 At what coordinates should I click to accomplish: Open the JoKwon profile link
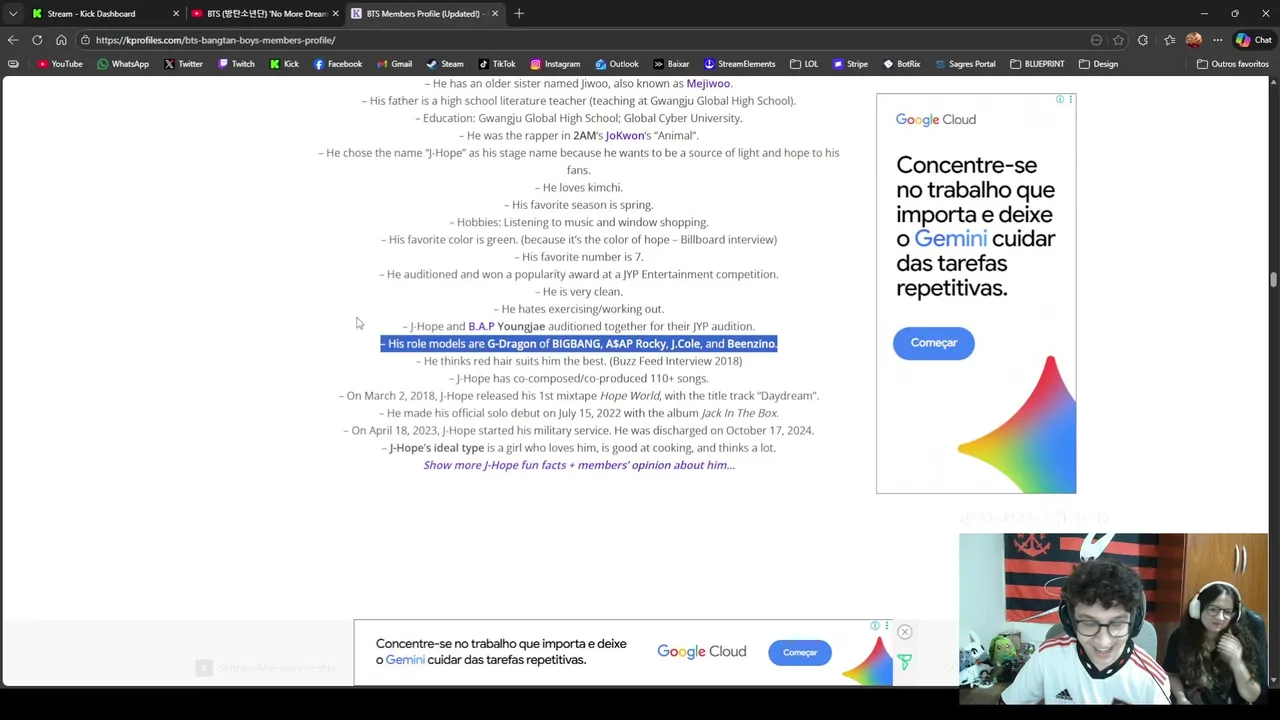point(625,136)
